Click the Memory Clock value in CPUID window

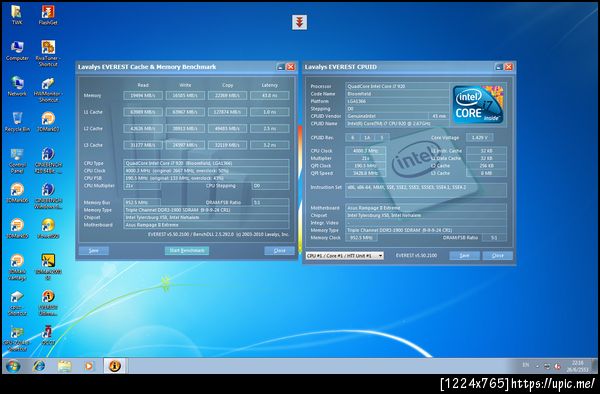point(361,238)
